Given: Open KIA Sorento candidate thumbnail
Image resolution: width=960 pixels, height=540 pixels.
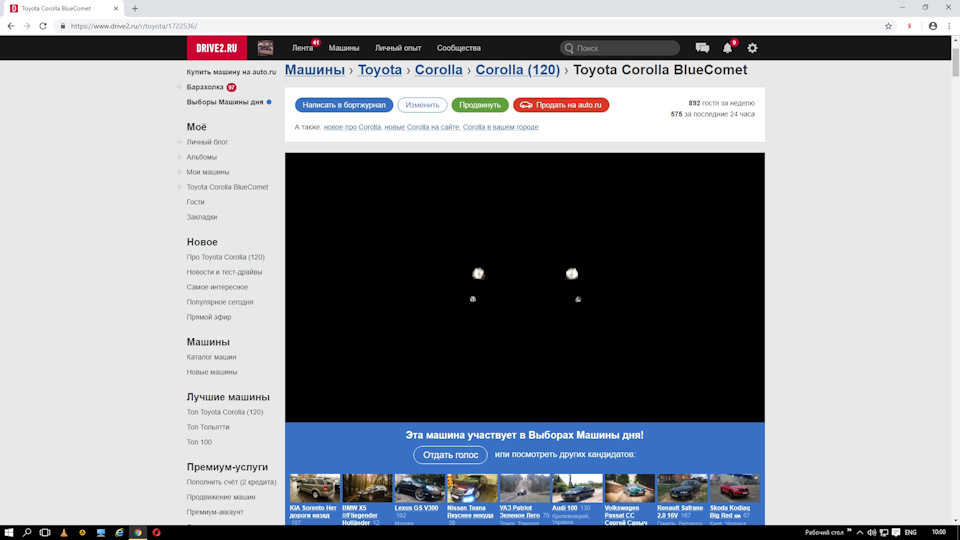Looking at the screenshot, I should point(315,488).
